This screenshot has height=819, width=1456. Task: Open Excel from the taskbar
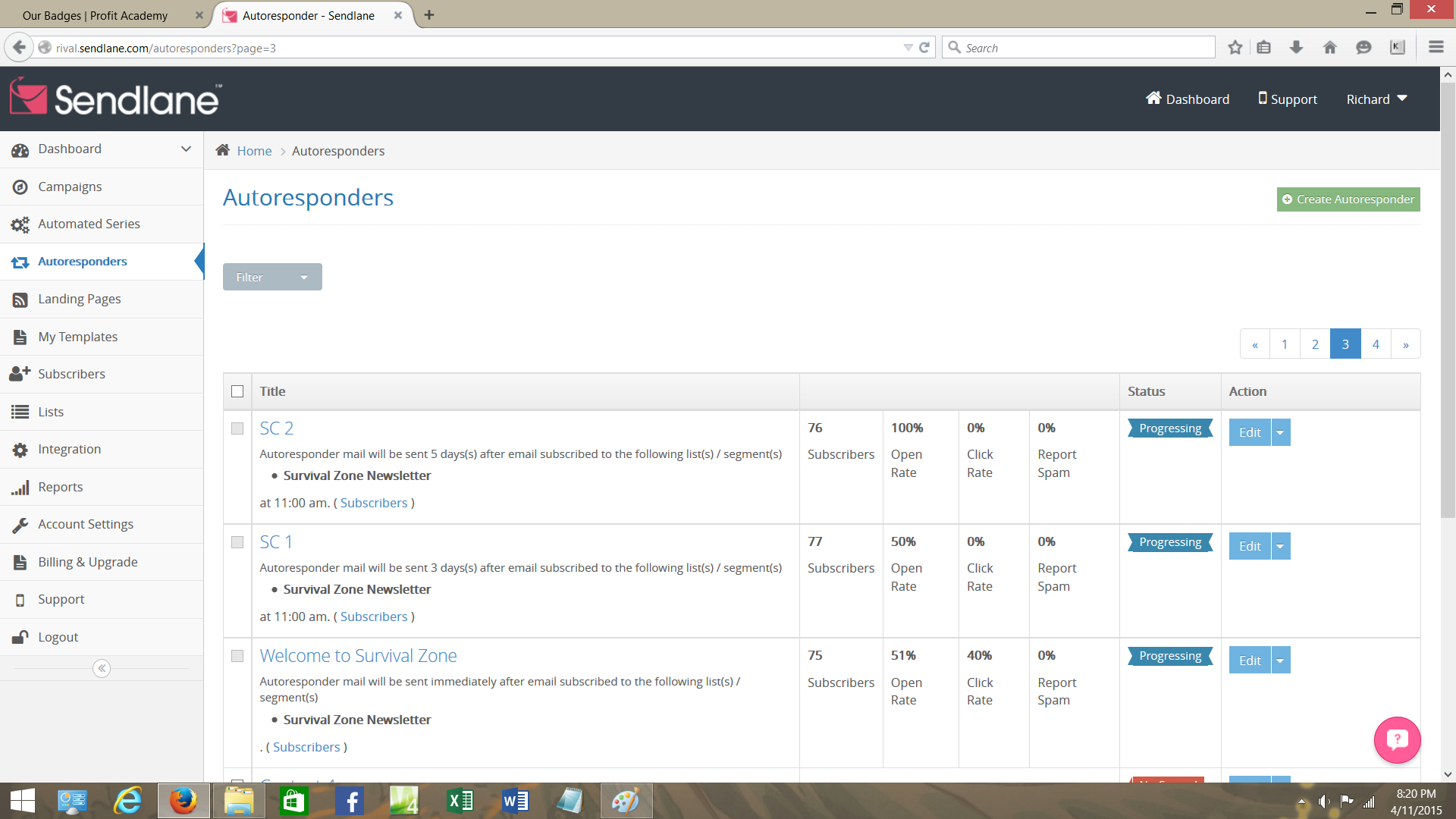click(x=460, y=801)
